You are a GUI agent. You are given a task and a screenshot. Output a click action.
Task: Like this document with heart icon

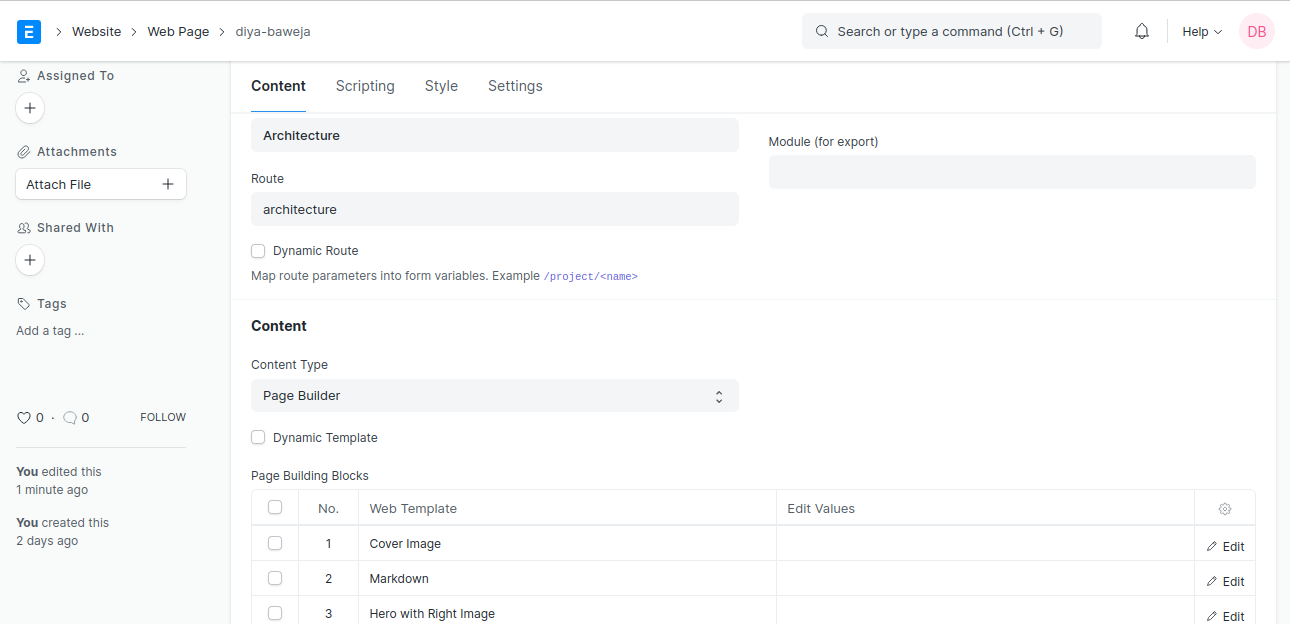click(x=24, y=418)
